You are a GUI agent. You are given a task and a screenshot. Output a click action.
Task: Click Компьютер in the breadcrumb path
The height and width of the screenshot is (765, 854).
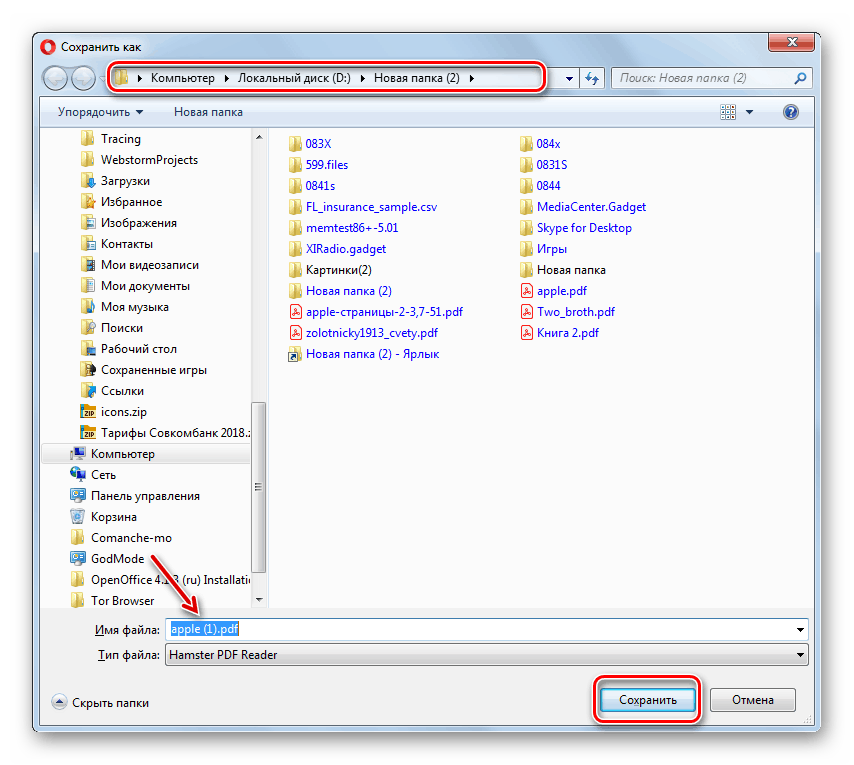[x=182, y=78]
